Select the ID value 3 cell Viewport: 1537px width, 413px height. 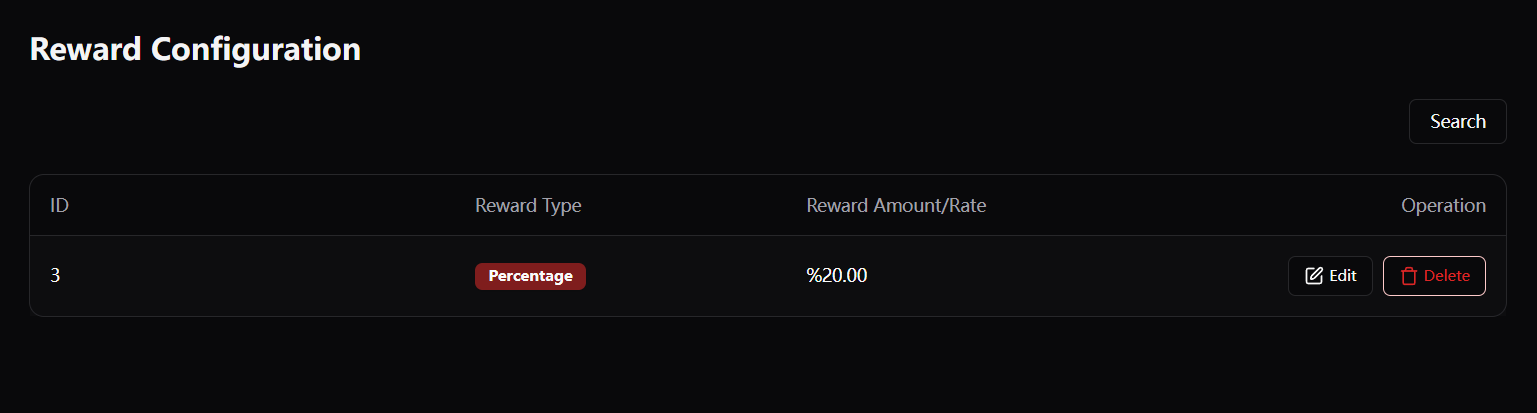55,276
